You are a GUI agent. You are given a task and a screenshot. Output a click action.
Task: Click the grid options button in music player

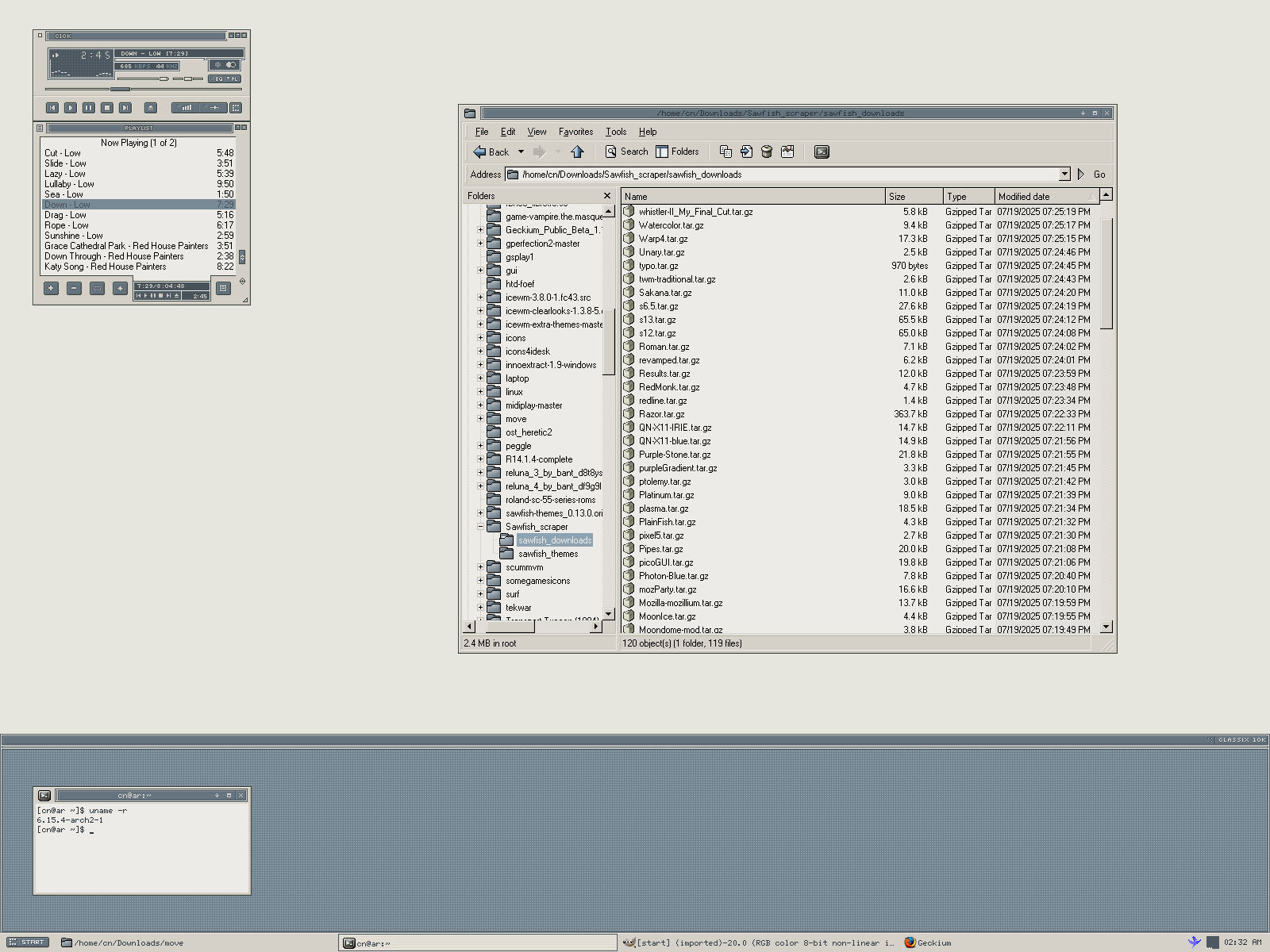[236, 108]
